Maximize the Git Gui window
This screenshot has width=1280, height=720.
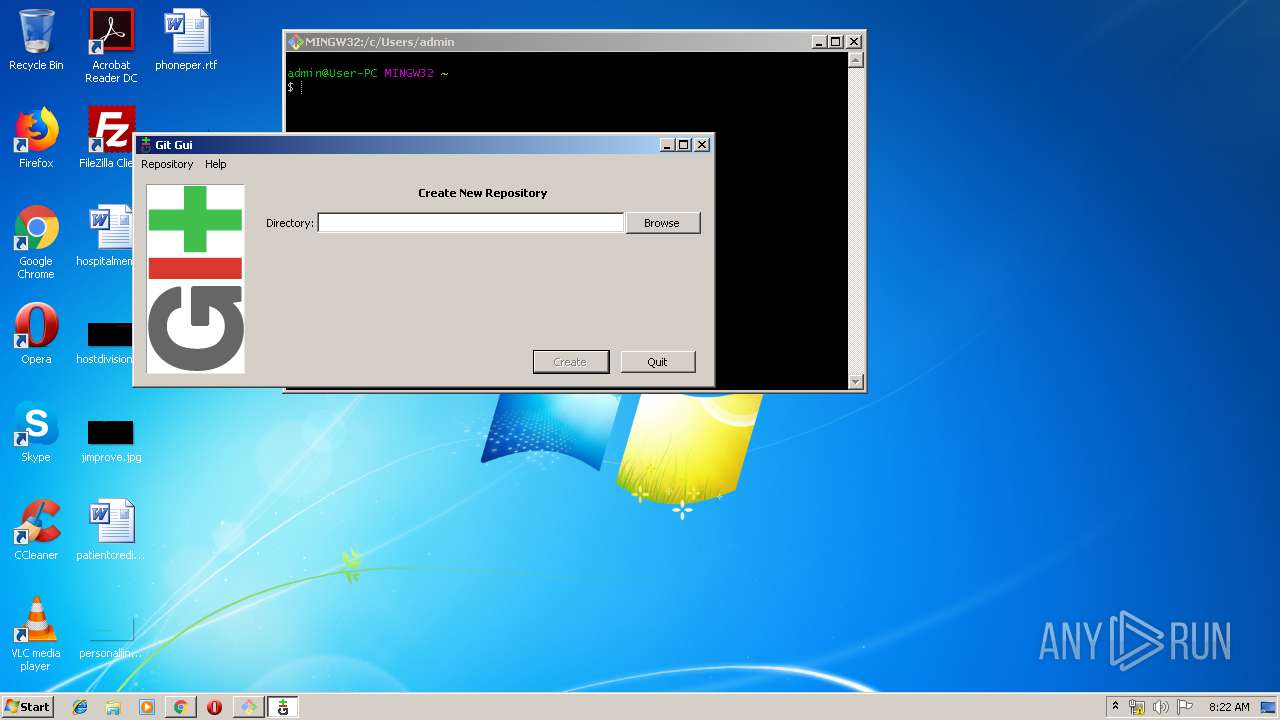[x=684, y=145]
